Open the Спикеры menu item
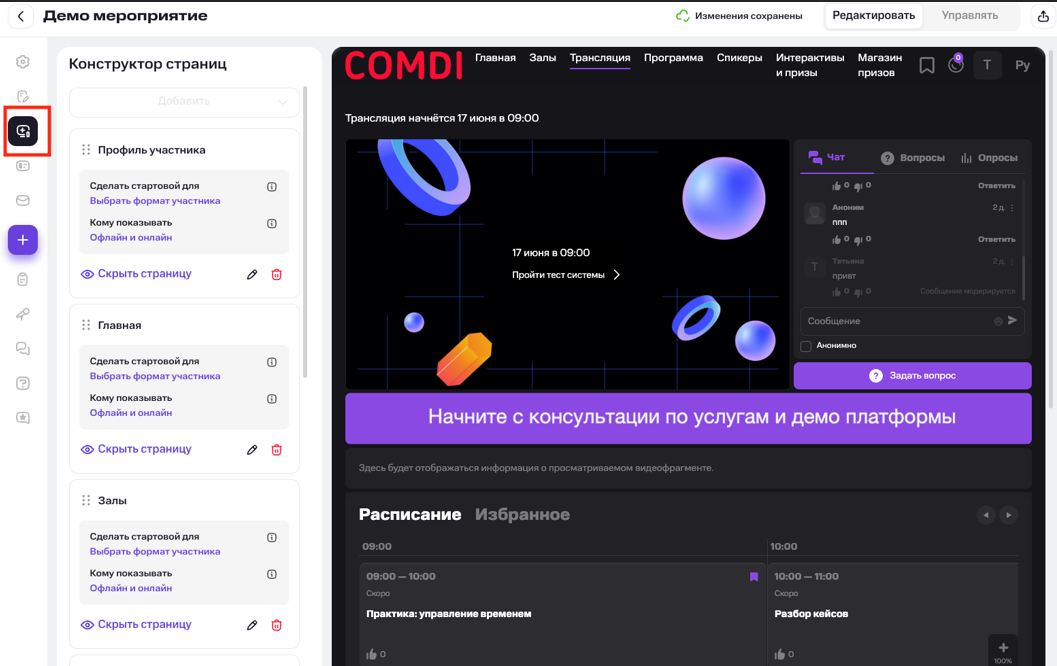 [x=739, y=58]
